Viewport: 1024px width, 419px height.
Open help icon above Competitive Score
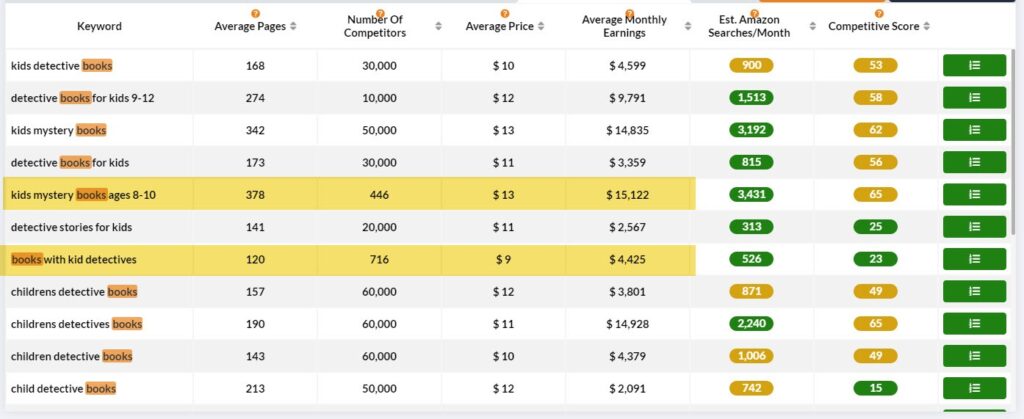(x=878, y=14)
